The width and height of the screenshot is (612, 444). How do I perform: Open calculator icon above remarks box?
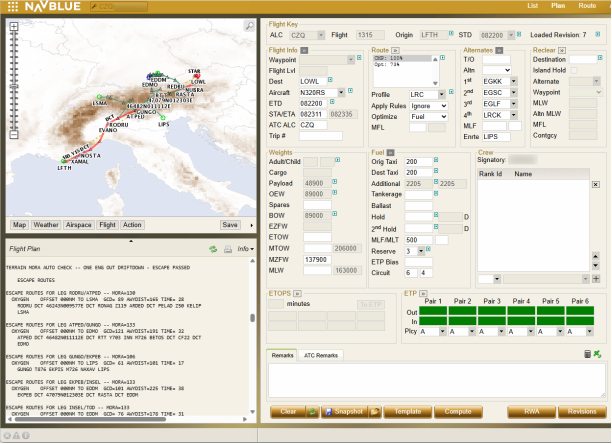[587, 354]
